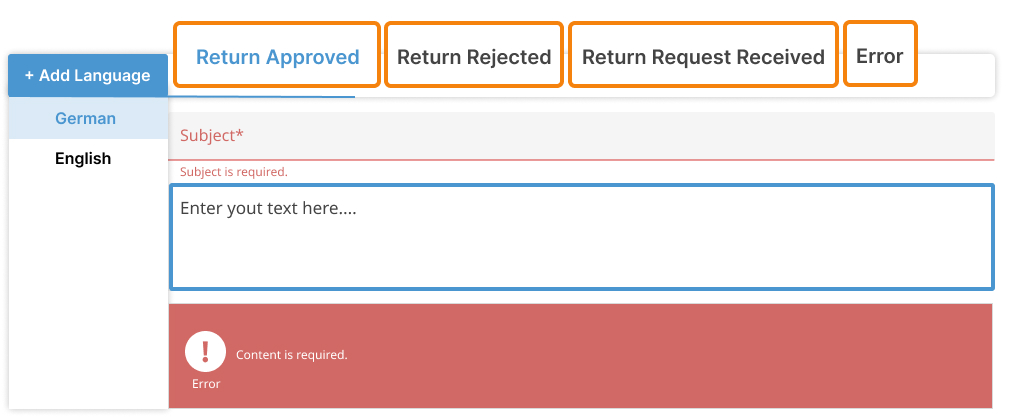Click the asterisk in the Subject* label
Screen dimensions: 1014x417
coord(240,133)
